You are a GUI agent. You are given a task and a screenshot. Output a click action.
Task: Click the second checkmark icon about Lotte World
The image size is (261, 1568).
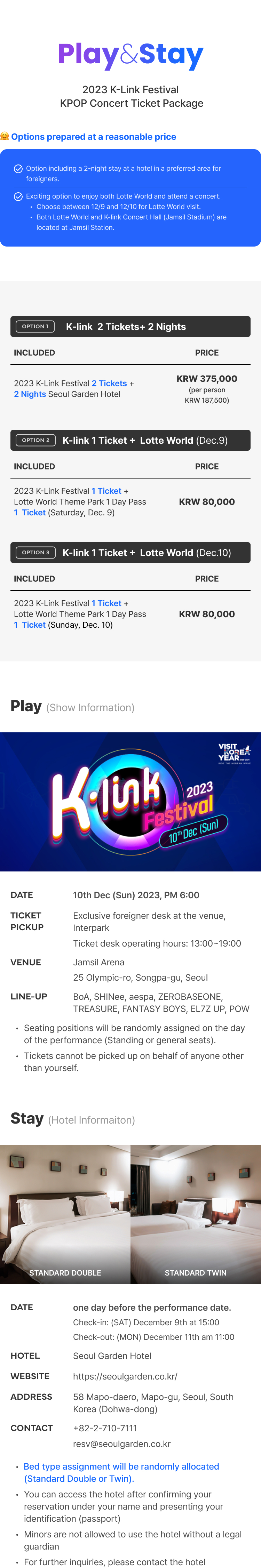click(18, 196)
